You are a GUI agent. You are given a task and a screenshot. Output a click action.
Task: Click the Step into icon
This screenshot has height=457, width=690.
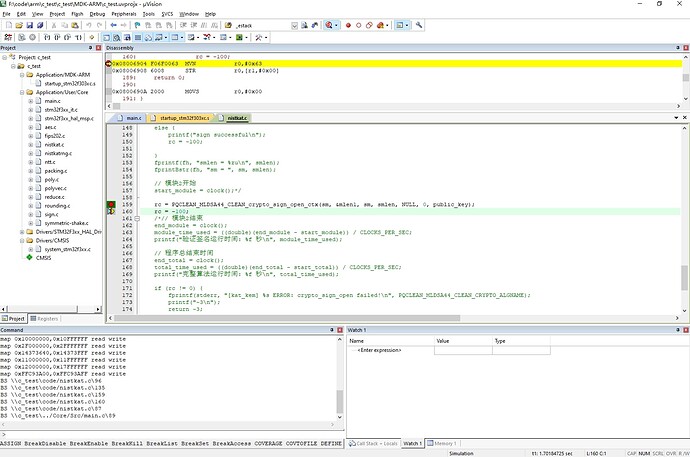(47, 37)
